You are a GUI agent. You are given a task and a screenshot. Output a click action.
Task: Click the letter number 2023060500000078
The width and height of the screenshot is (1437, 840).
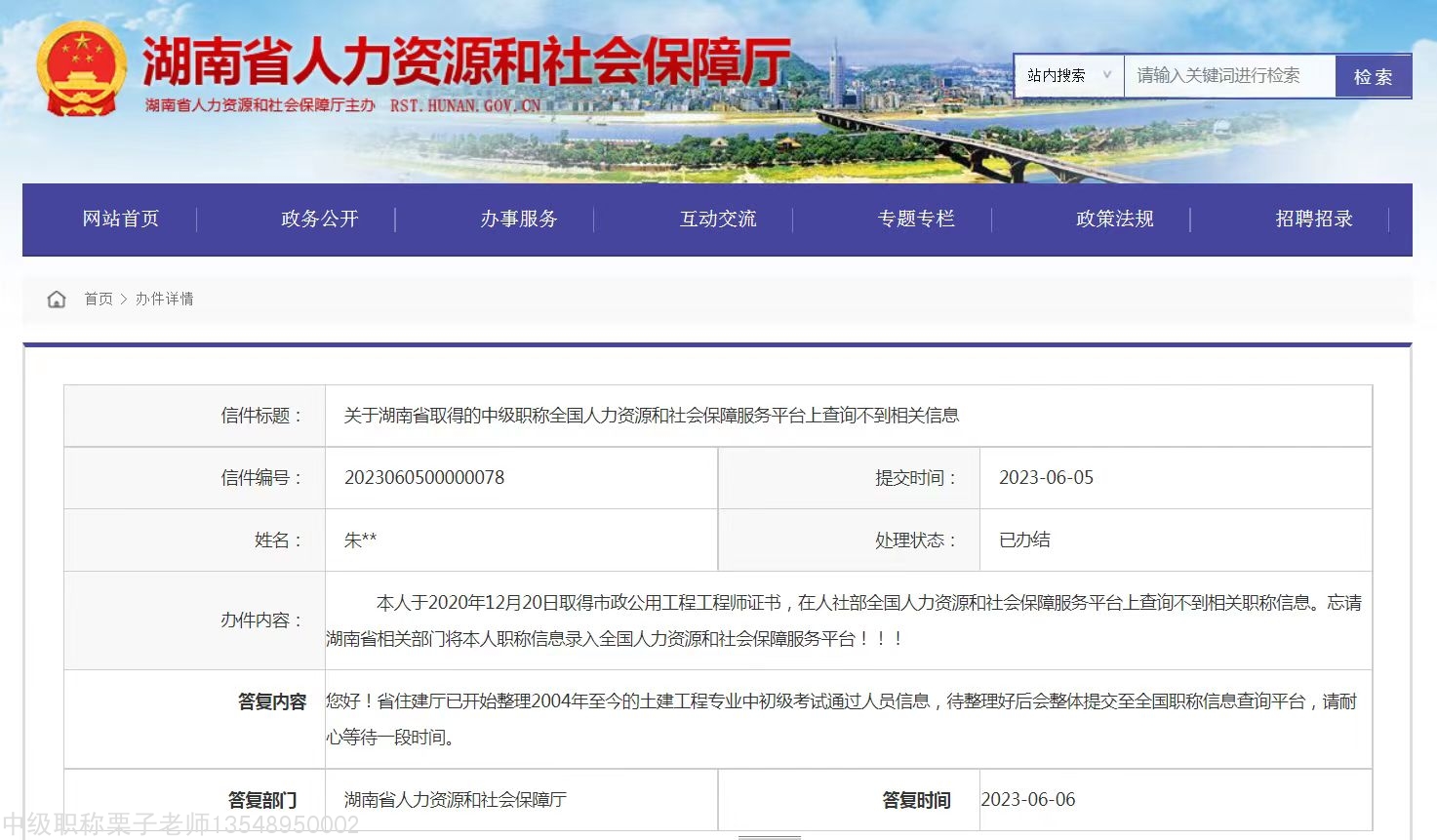pyautogui.click(x=424, y=478)
